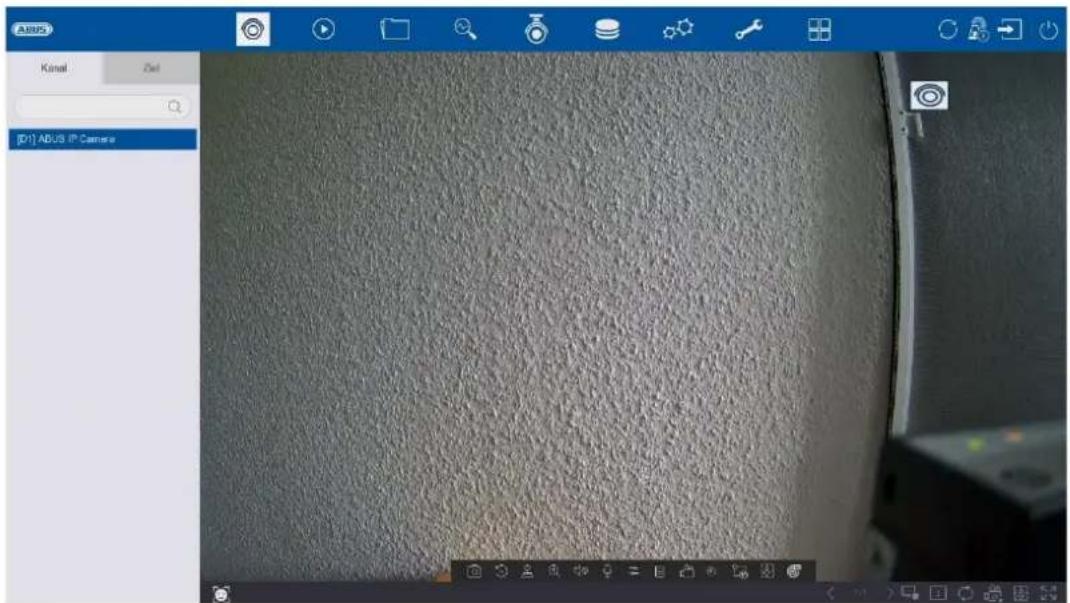This screenshot has width=1070, height=603.
Task: Switch to the Ziel tab
Action: pos(151,68)
